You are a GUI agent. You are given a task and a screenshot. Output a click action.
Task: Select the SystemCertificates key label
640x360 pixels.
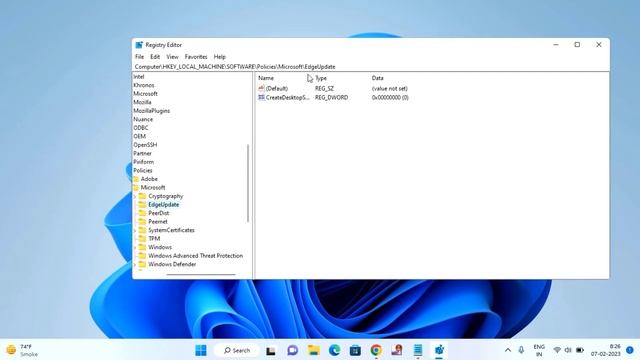coord(171,230)
